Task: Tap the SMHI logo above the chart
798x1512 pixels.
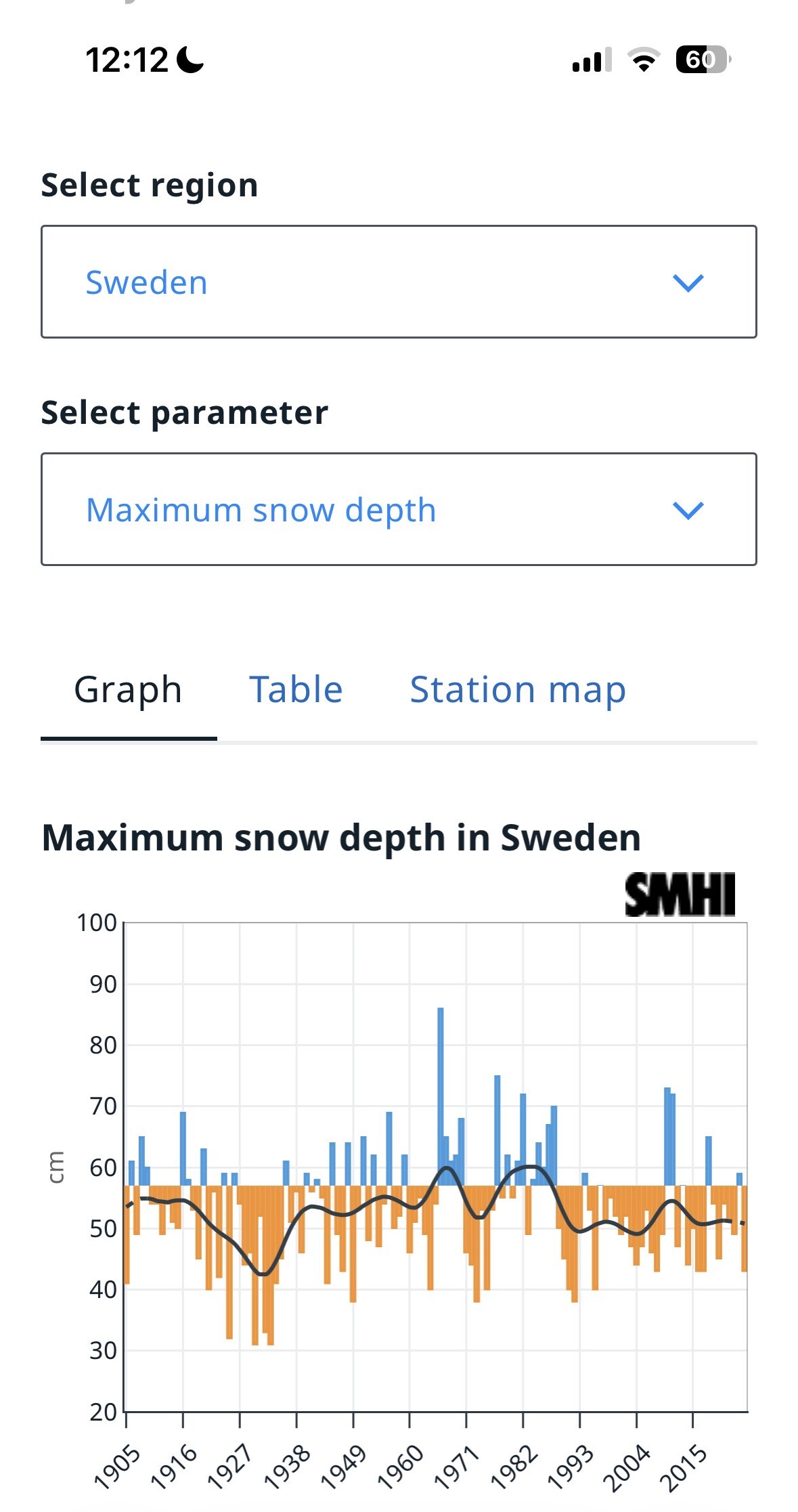Action: 680,894
